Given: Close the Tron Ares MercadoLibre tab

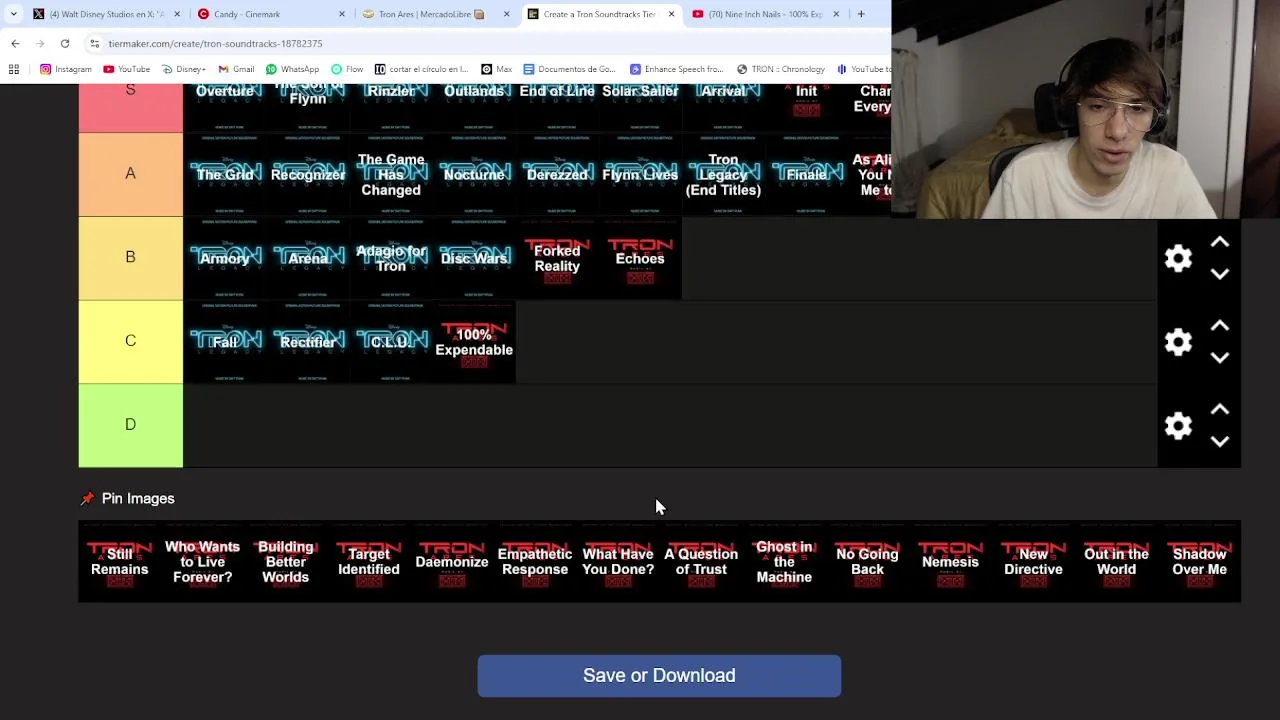Looking at the screenshot, I should click(x=506, y=14).
